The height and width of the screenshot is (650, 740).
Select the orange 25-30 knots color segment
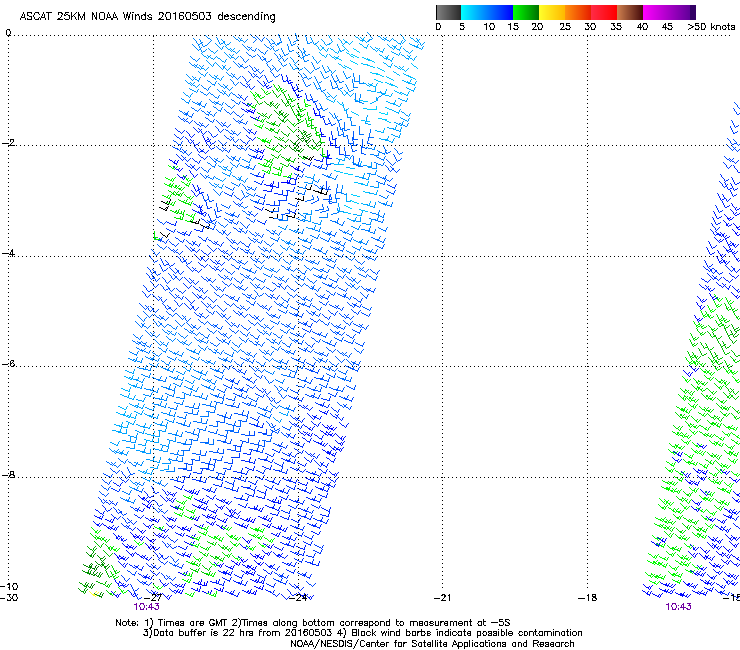point(578,12)
